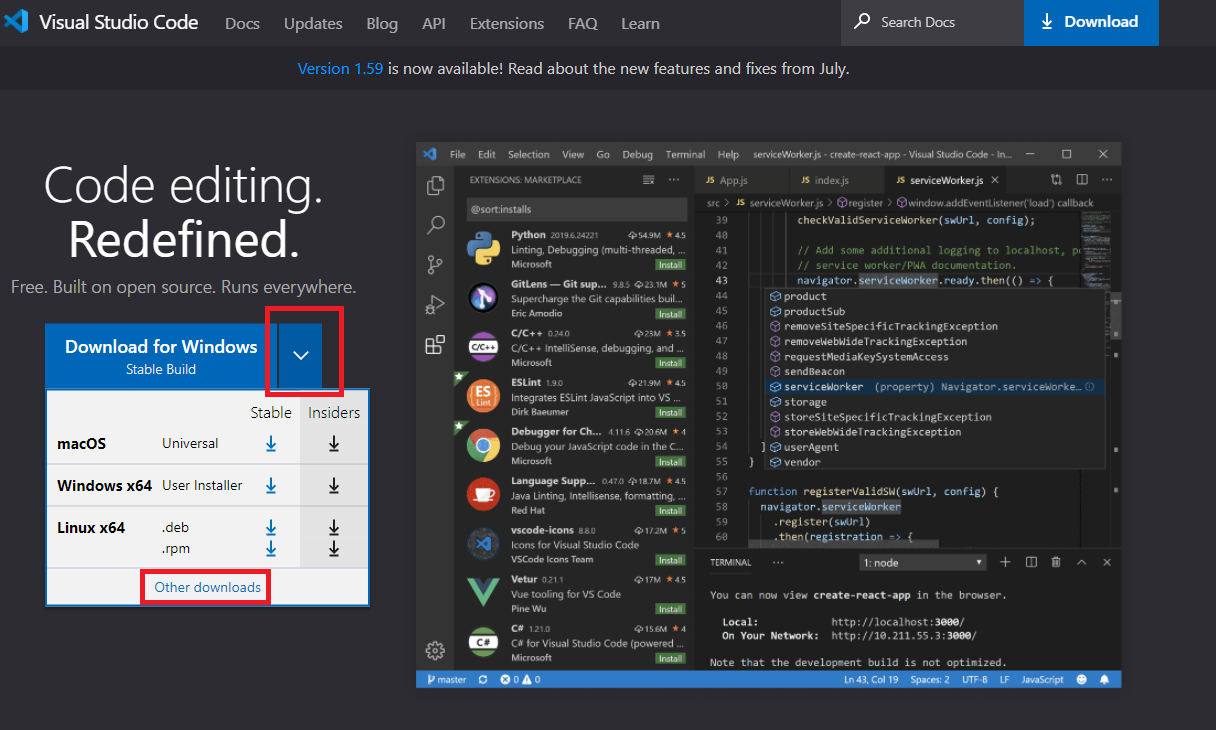This screenshot has height=730, width=1216.
Task: Download Windows x64 Insiders build arrow
Action: 334,485
